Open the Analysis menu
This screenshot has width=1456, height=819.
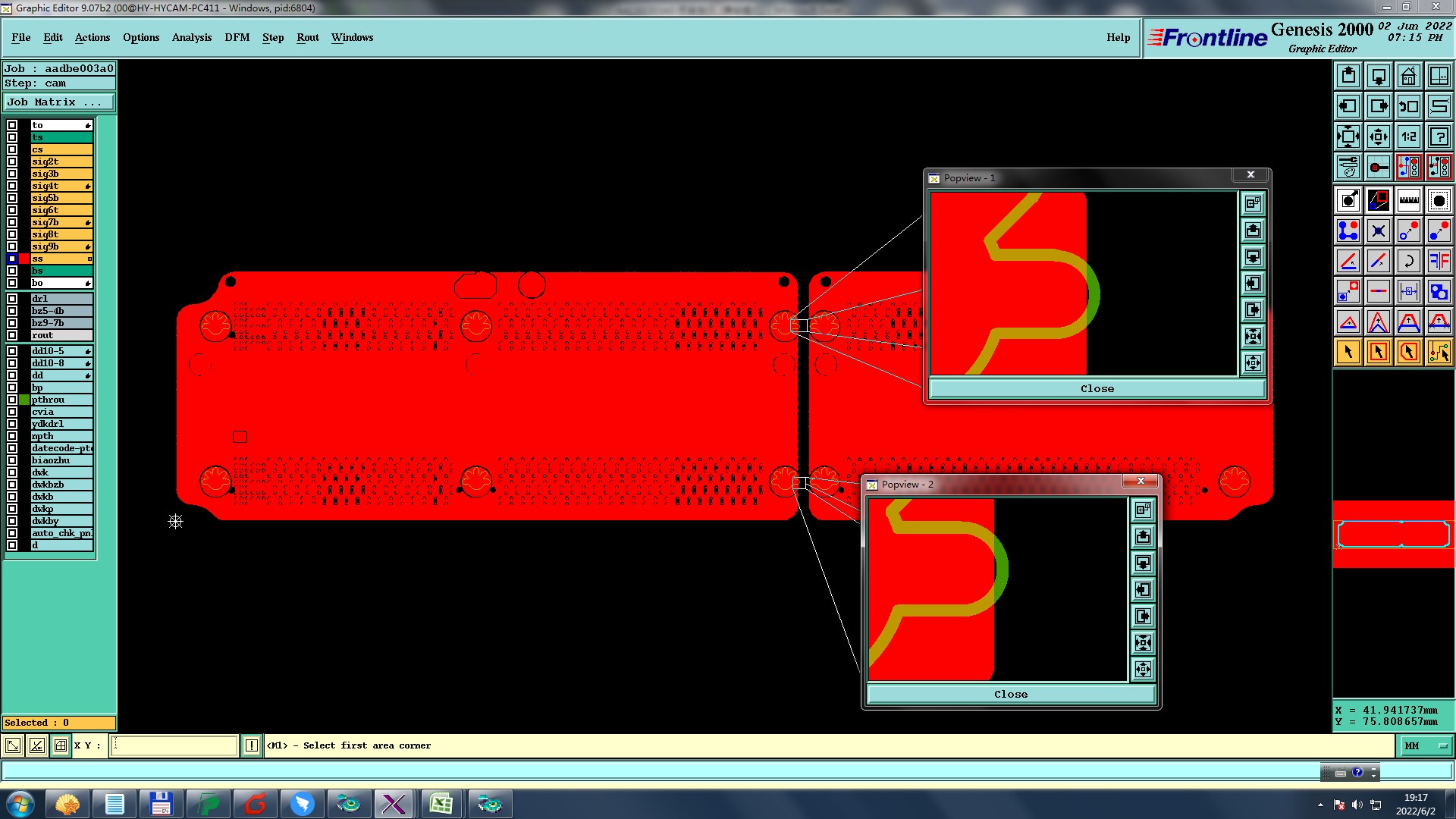pos(191,37)
